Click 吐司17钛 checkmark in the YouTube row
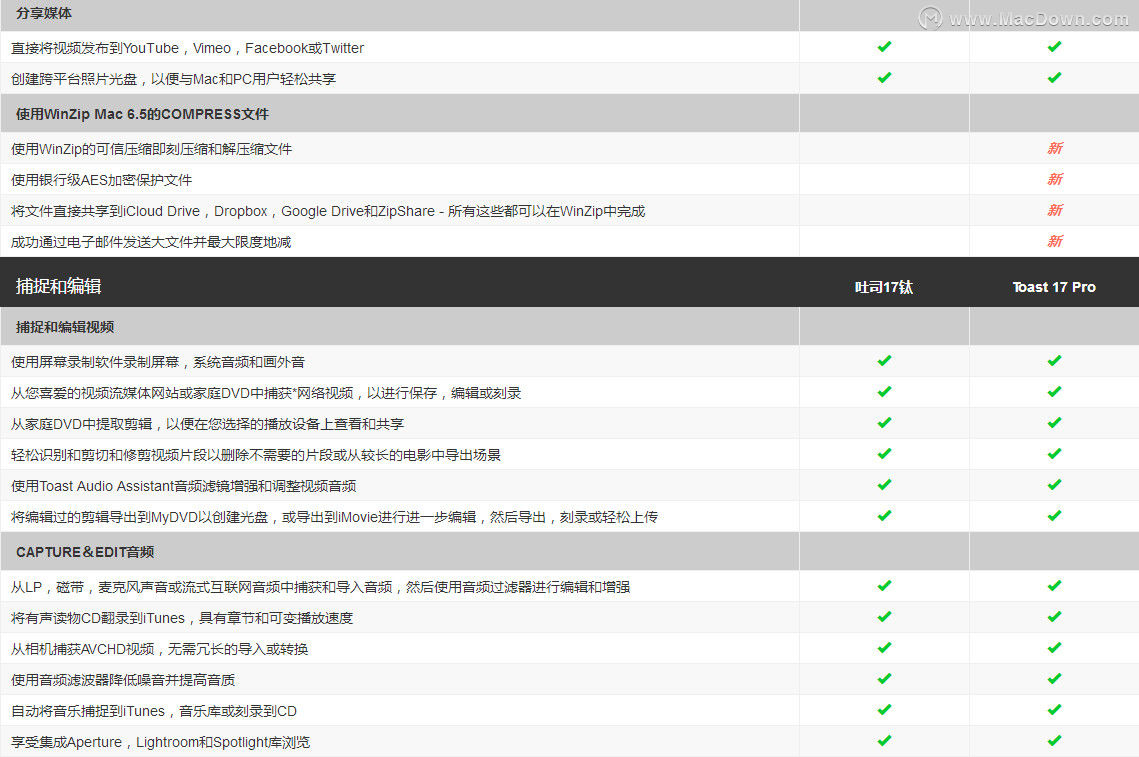This screenshot has width=1139, height=757. [x=884, y=47]
